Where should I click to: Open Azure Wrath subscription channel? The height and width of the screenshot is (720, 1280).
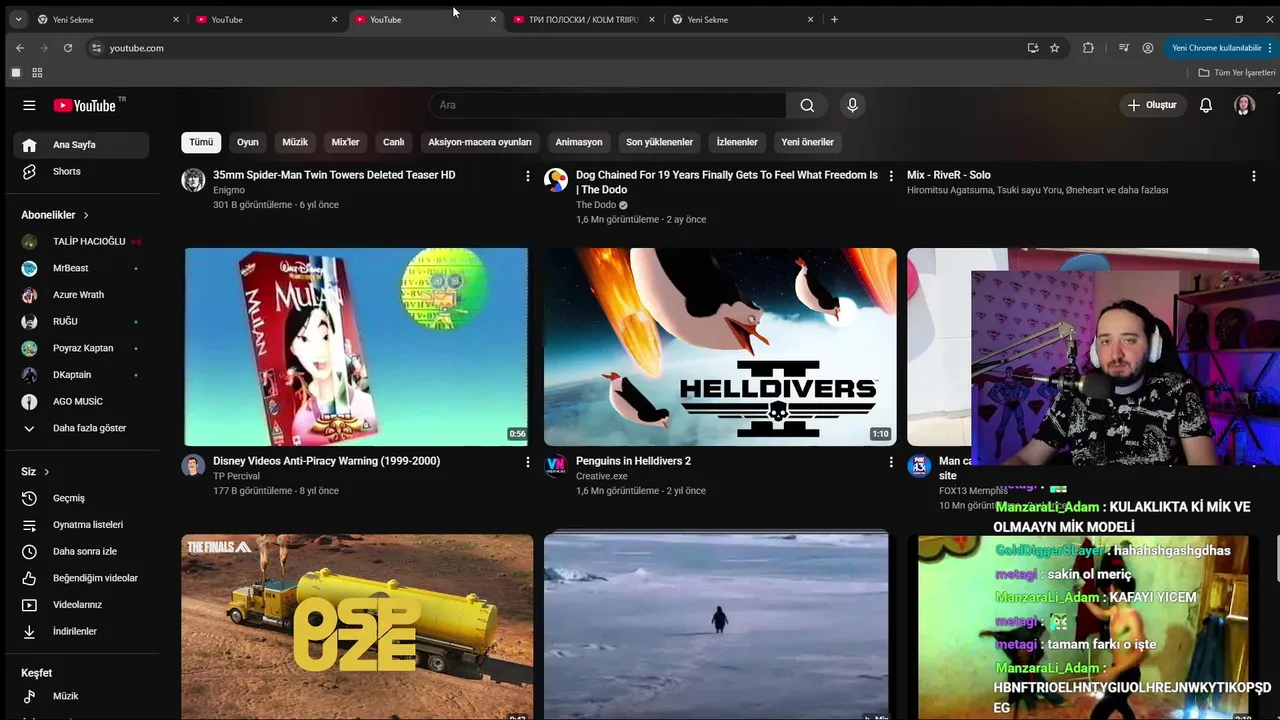[81, 295]
